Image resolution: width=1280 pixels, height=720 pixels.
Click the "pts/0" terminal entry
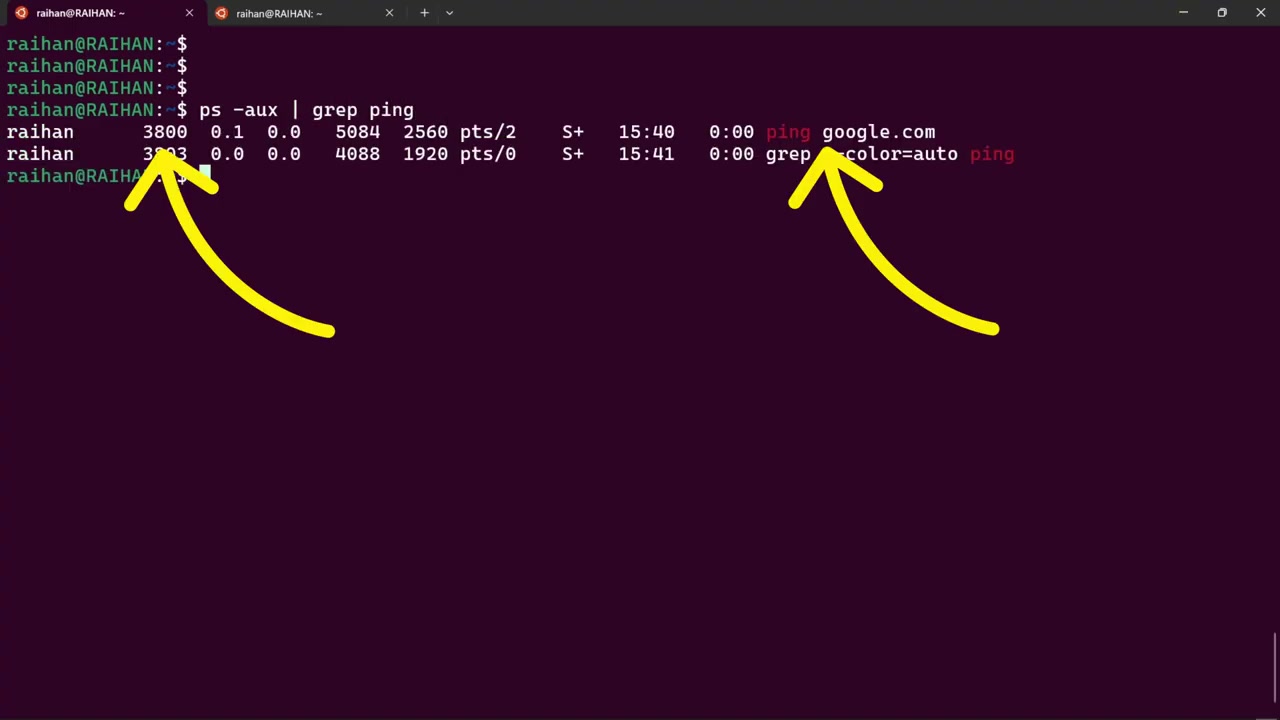coord(488,154)
